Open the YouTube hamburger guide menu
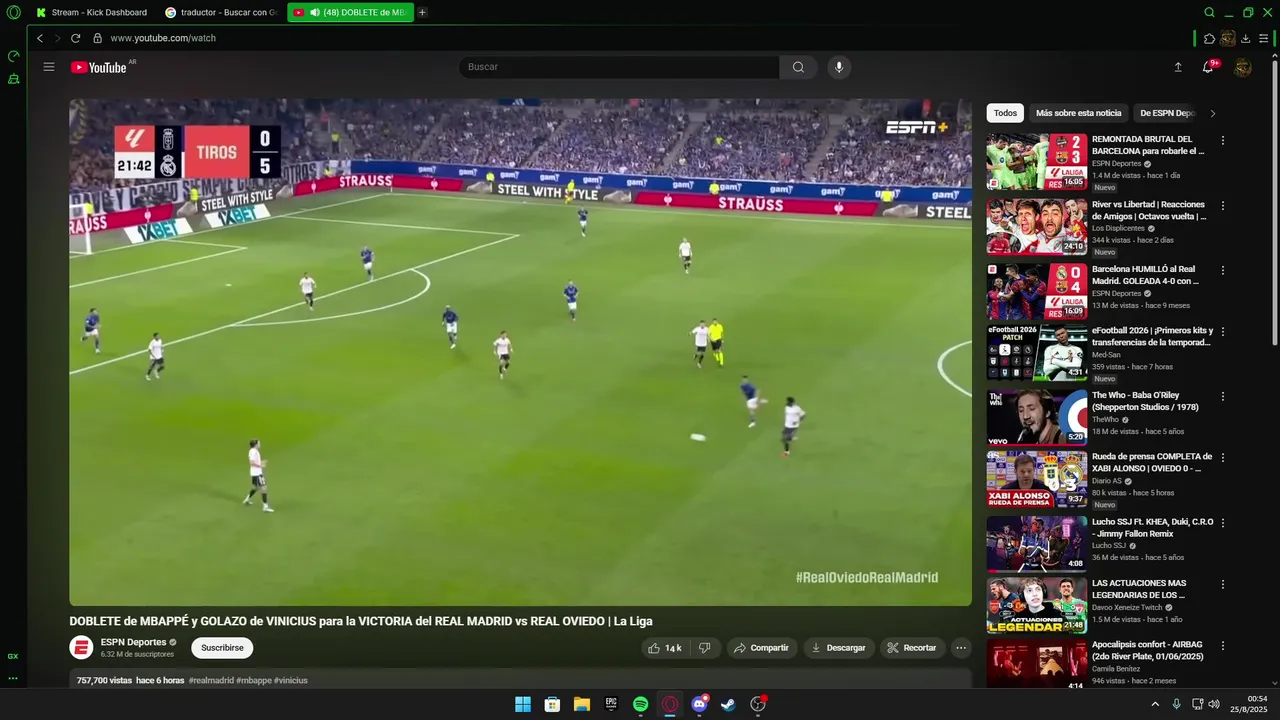Screen dimensions: 1280x720 point(49,67)
